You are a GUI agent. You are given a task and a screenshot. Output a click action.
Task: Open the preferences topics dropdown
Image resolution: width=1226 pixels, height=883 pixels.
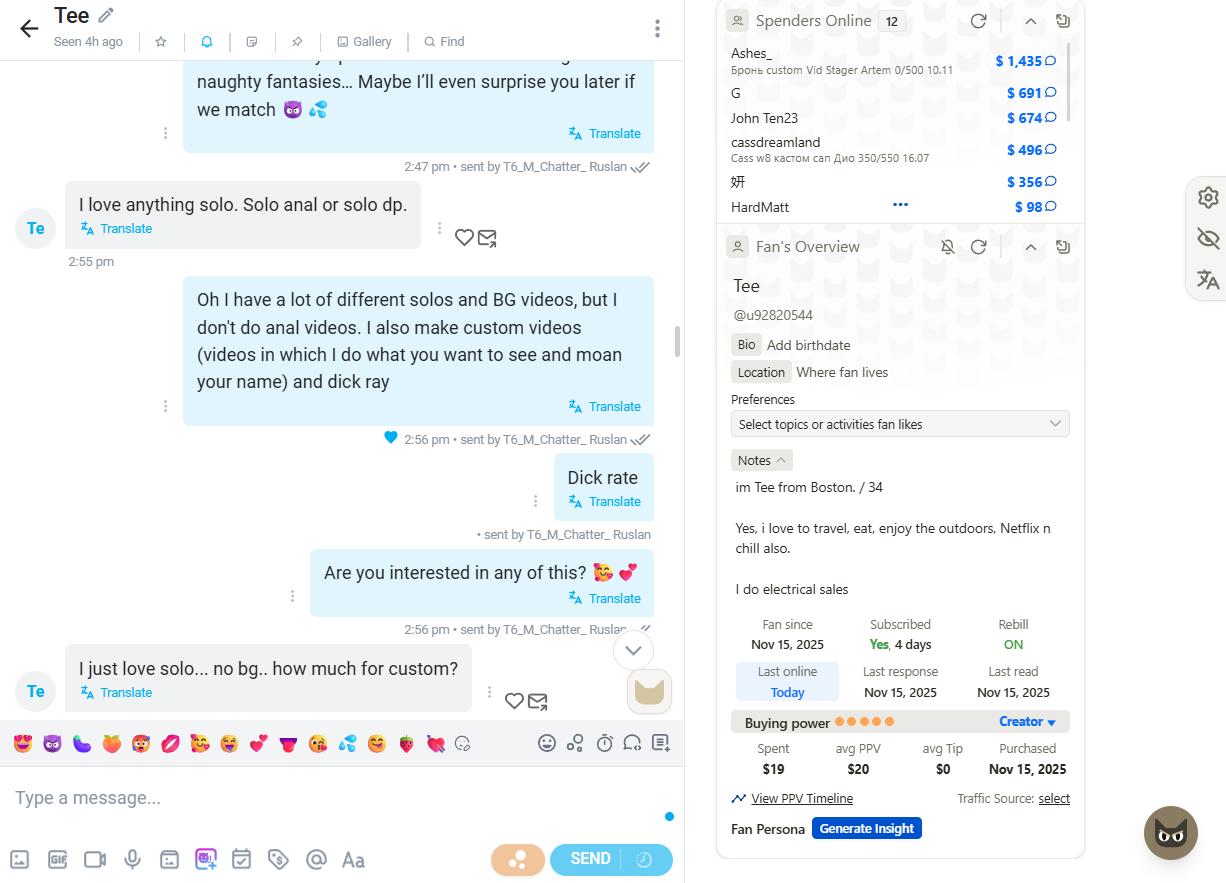coord(900,424)
